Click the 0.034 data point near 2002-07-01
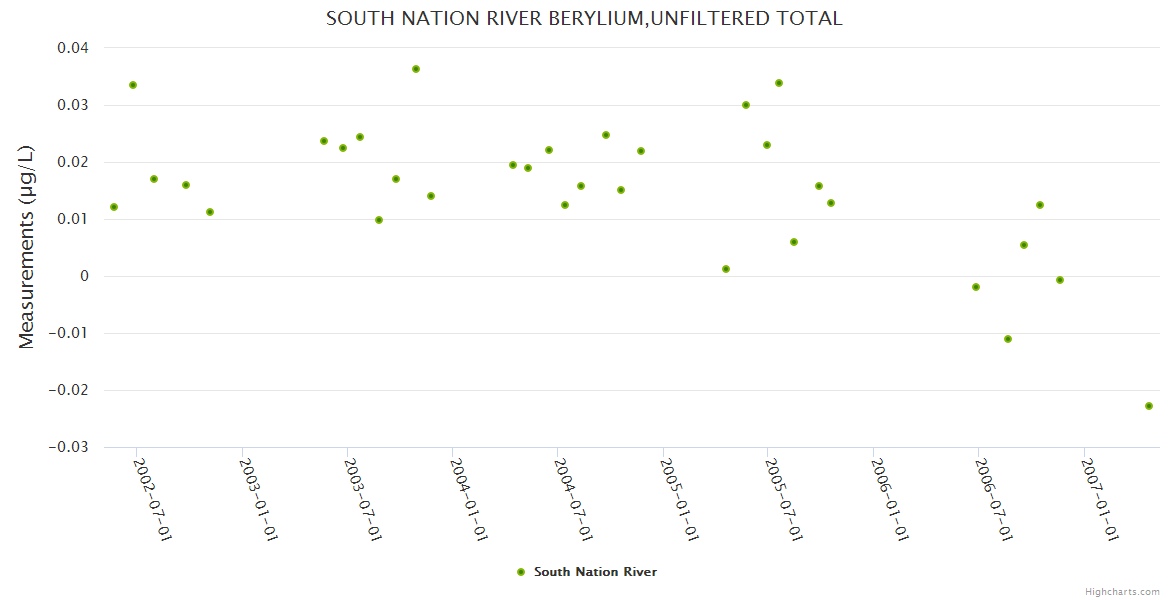This screenshot has height=600, width=1170. (x=133, y=85)
